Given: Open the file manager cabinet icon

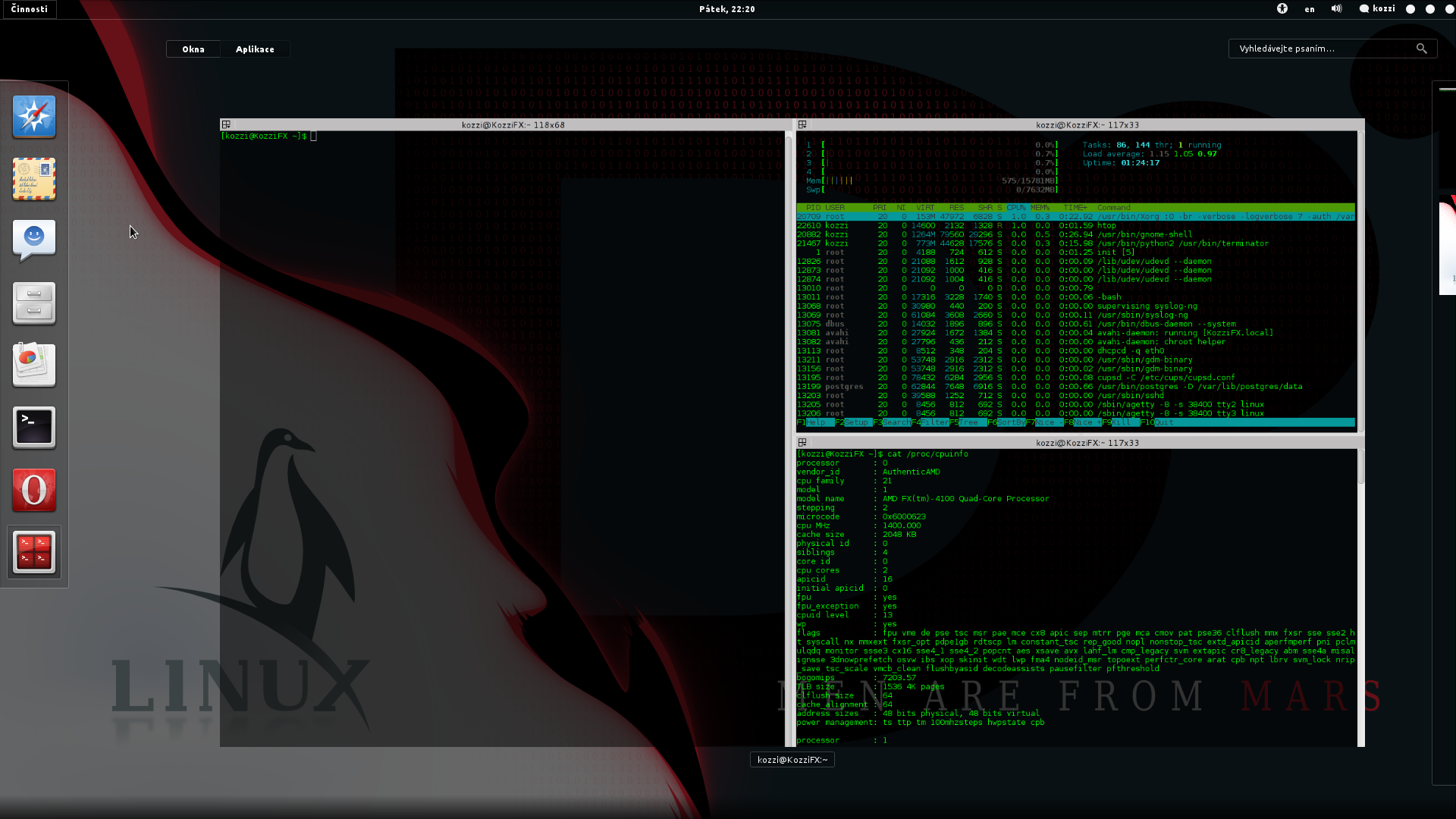Looking at the screenshot, I should tap(34, 303).
